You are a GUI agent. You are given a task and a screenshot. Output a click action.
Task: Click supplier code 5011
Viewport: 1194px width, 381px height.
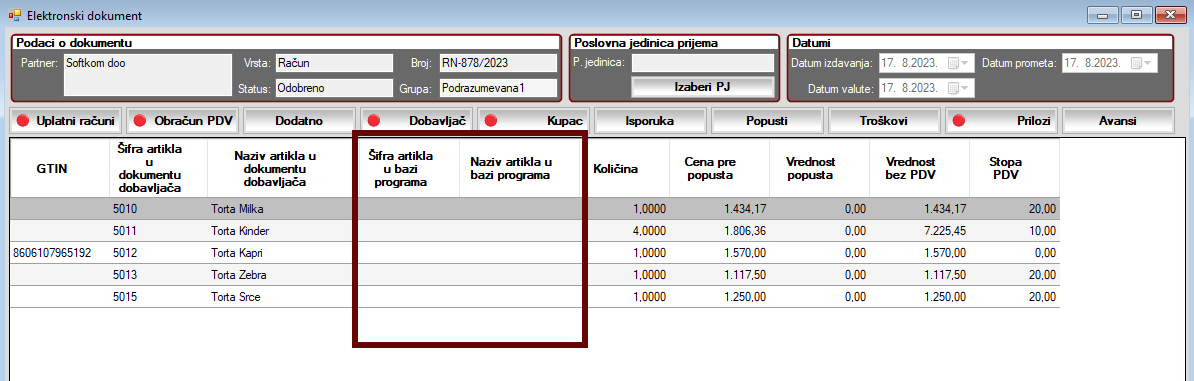tap(125, 231)
